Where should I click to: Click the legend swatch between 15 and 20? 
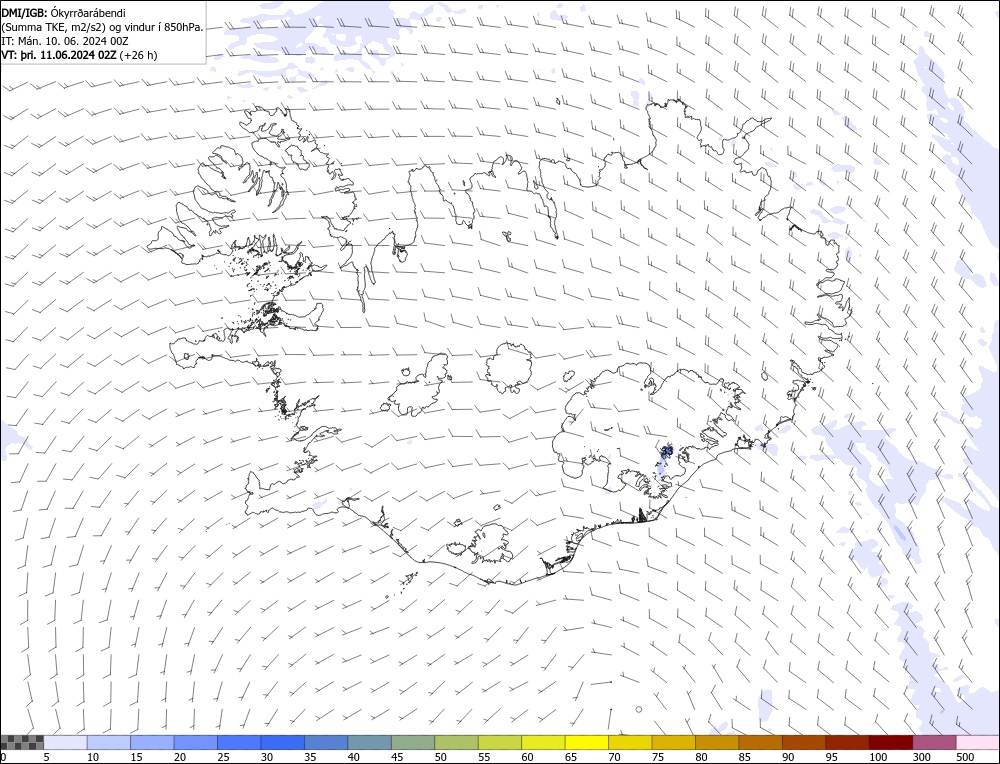click(x=152, y=742)
